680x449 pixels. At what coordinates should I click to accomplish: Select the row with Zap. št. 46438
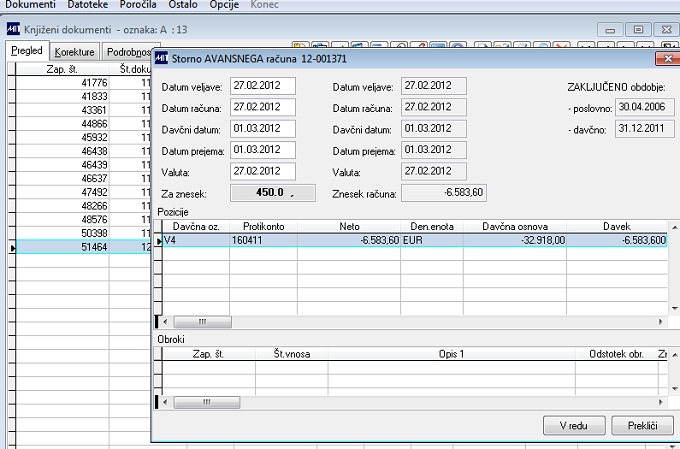click(82, 151)
